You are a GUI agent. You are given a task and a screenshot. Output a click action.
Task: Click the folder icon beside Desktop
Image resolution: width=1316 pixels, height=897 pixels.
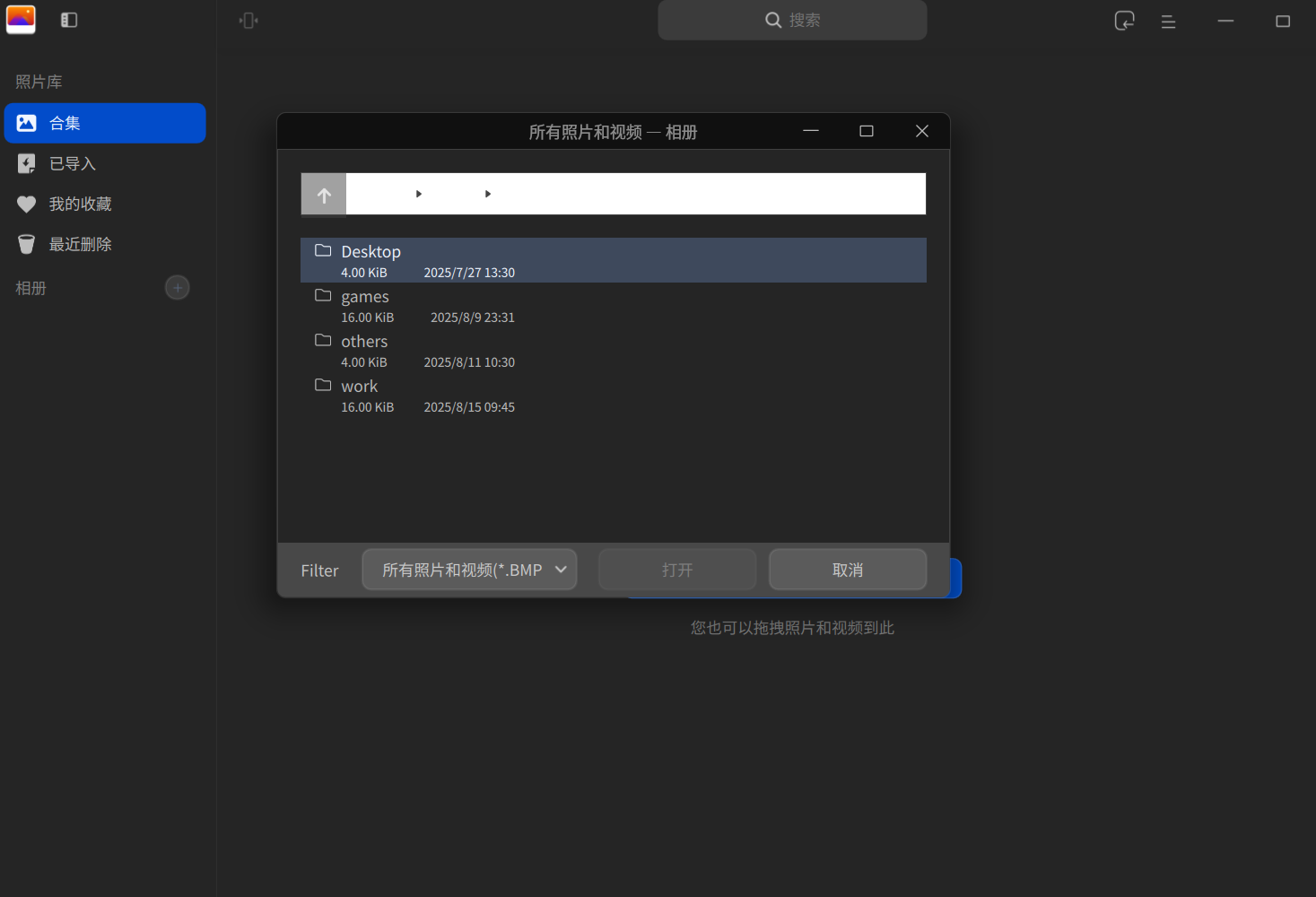pos(323,250)
